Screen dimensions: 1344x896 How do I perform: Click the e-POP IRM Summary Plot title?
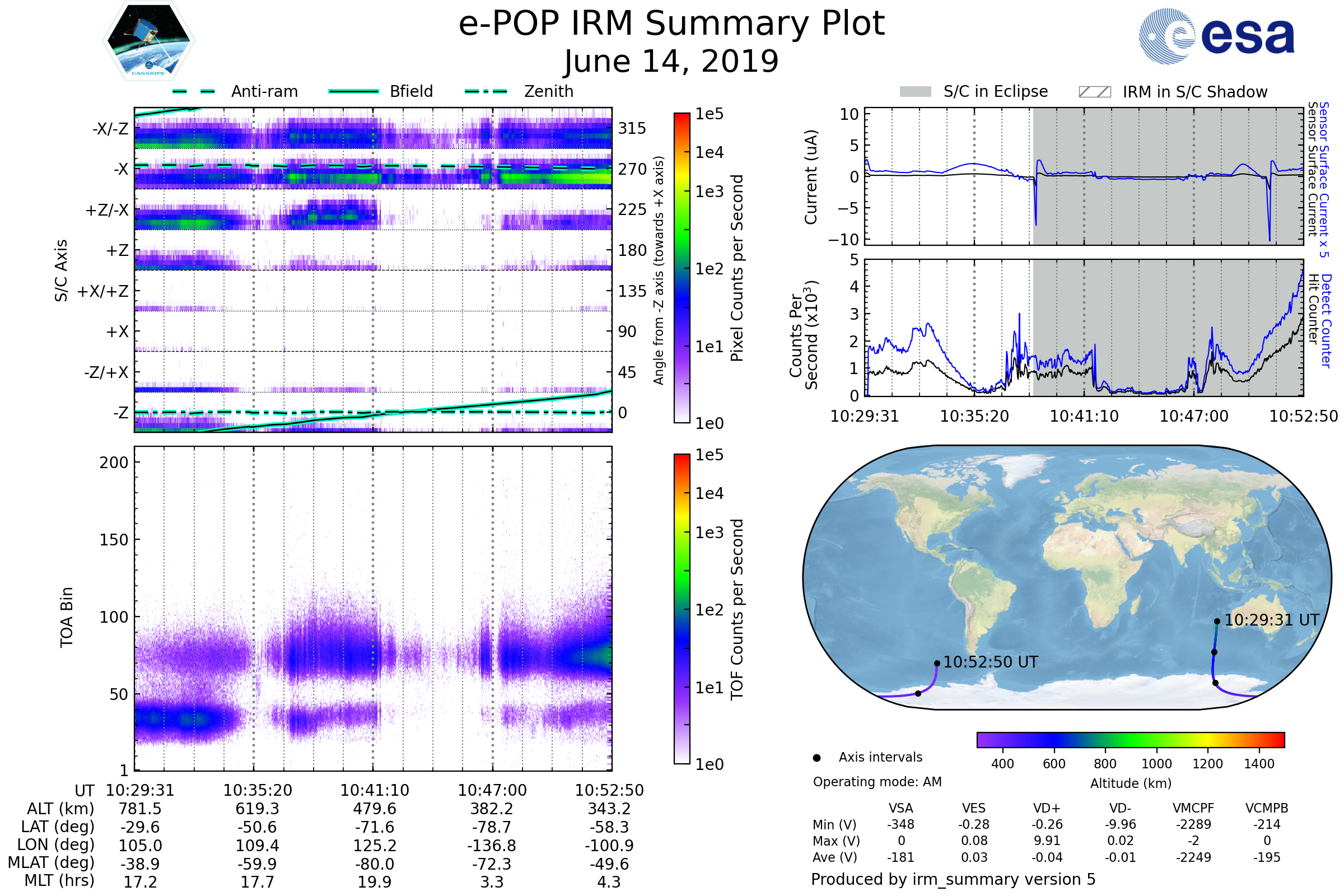tap(671, 24)
